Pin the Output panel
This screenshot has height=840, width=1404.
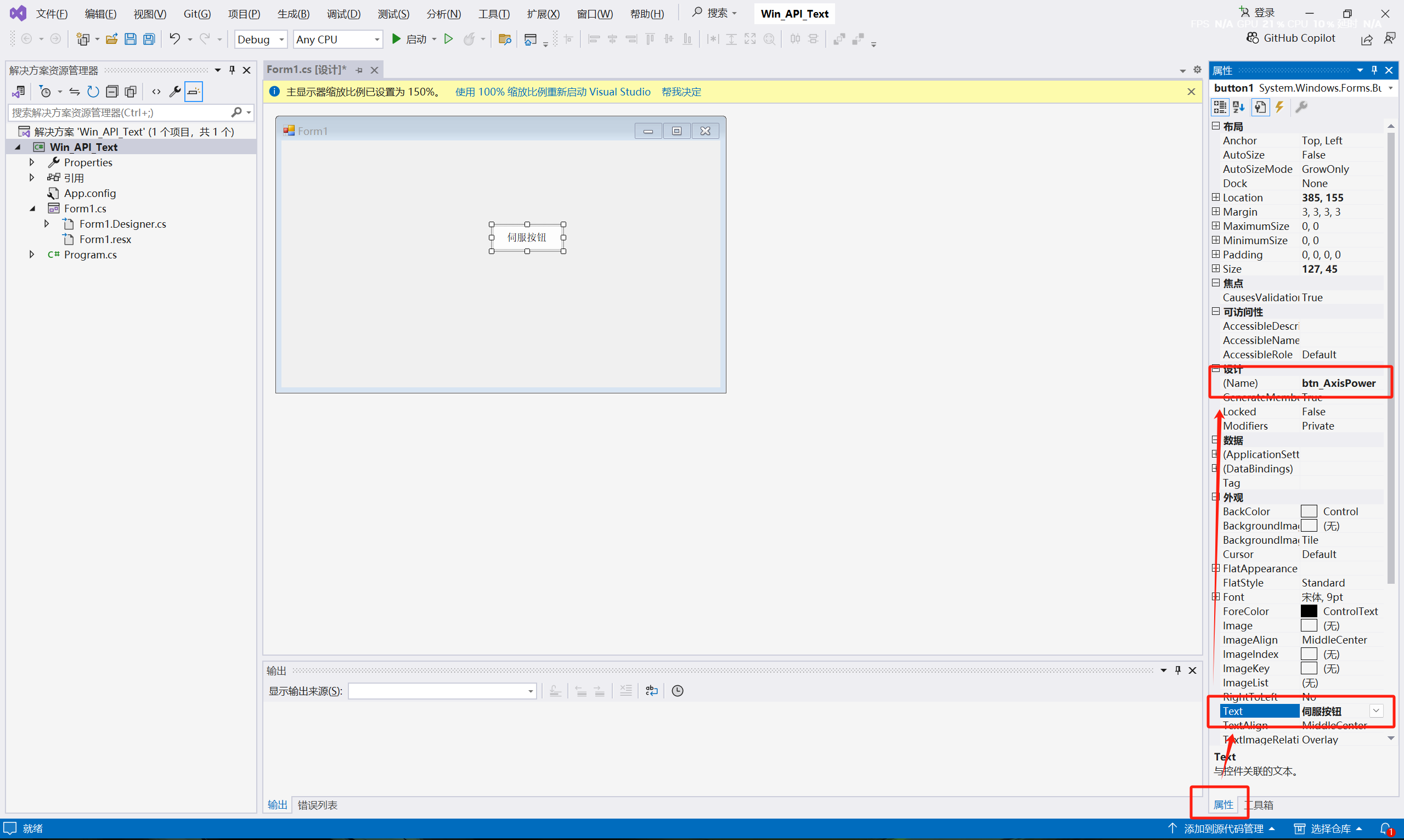[1178, 670]
